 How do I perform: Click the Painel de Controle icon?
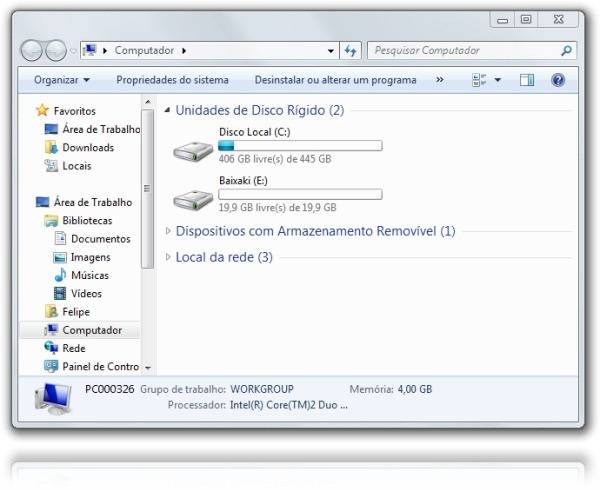click(51, 366)
